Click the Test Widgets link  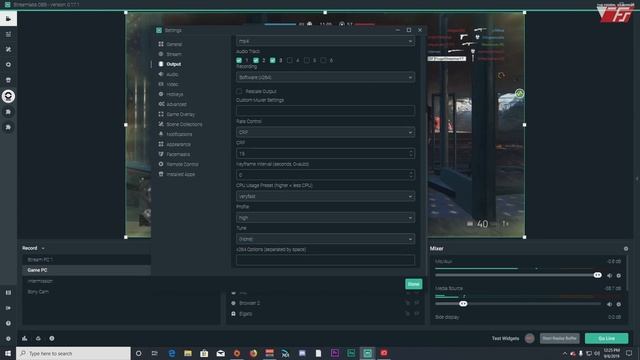coord(505,338)
